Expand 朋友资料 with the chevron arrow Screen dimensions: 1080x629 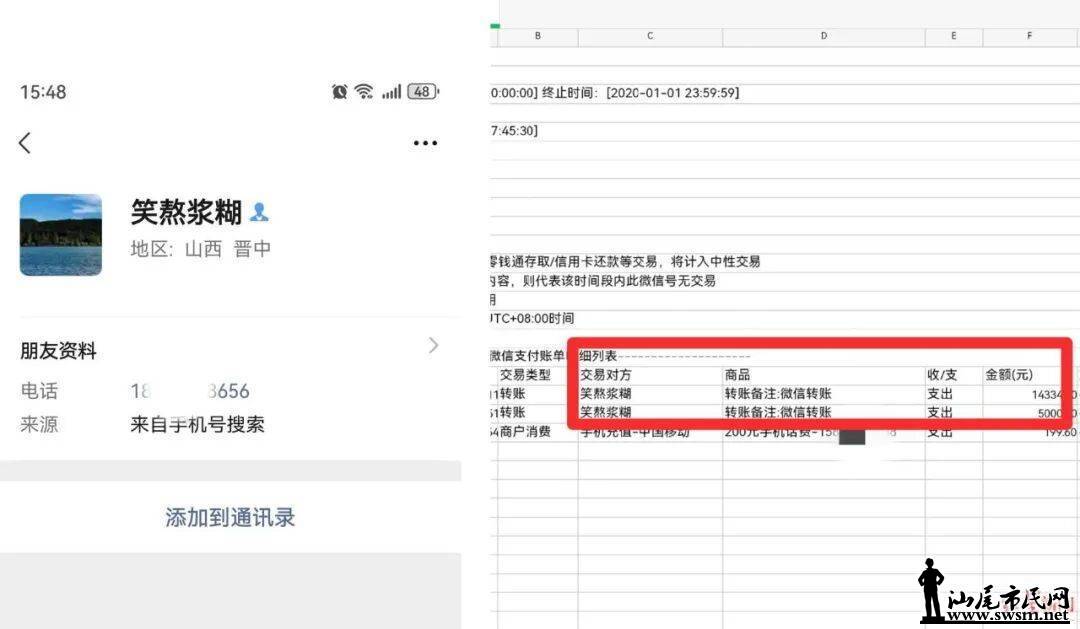[x=433, y=345]
